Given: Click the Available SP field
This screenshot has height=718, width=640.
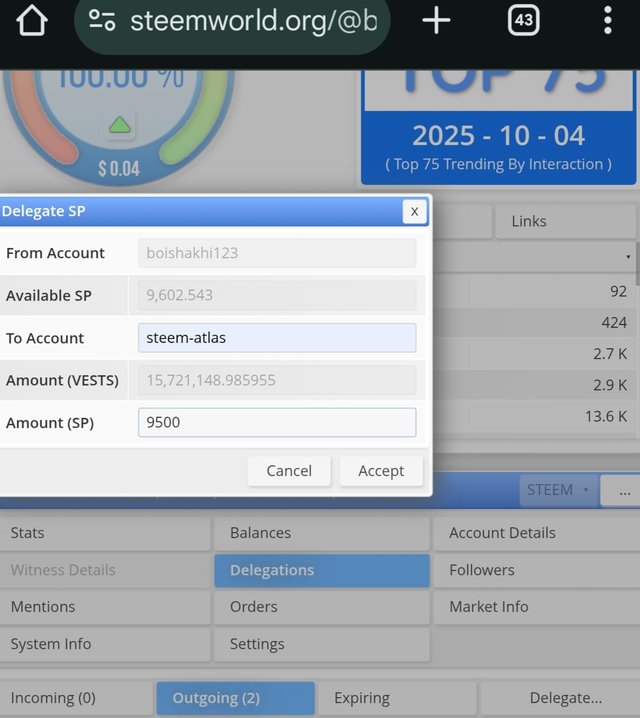Looking at the screenshot, I should 277,295.
